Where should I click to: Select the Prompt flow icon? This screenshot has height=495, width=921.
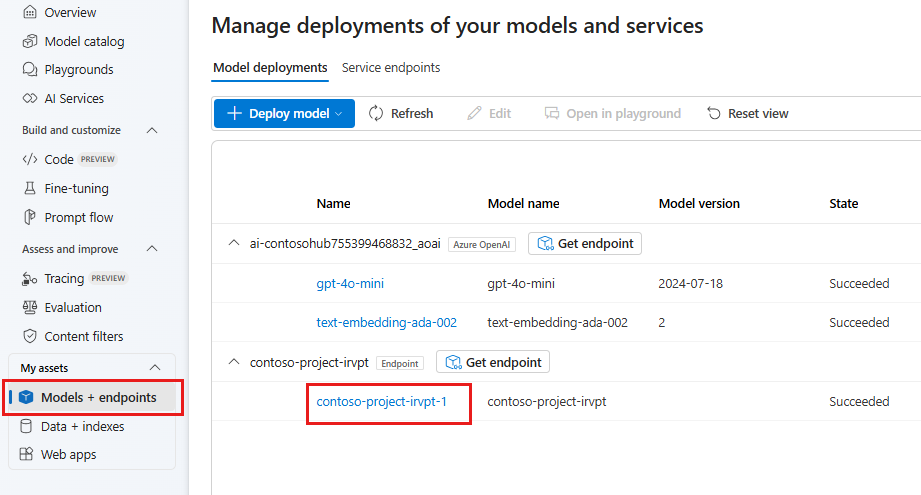(29, 217)
